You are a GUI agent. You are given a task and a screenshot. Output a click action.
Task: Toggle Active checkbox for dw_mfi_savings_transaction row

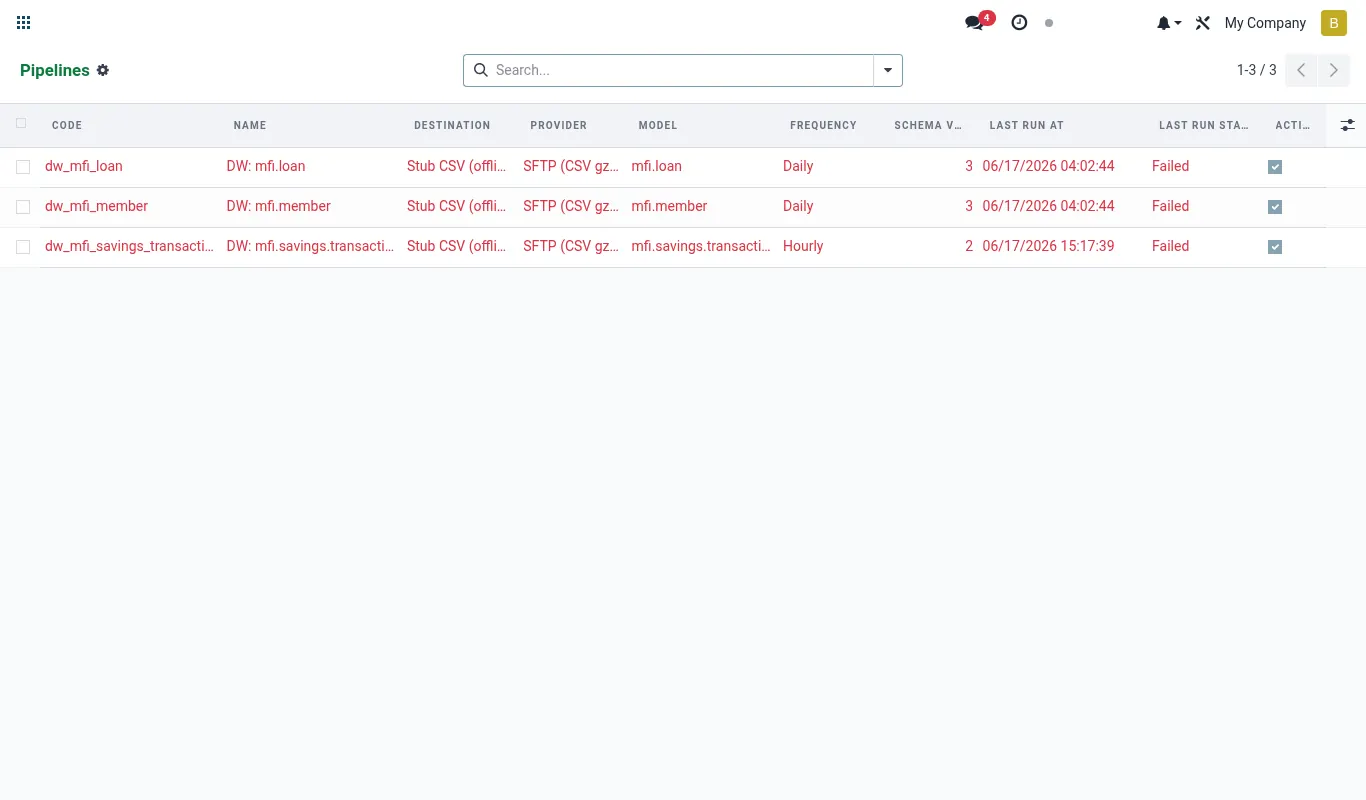[x=1275, y=247]
